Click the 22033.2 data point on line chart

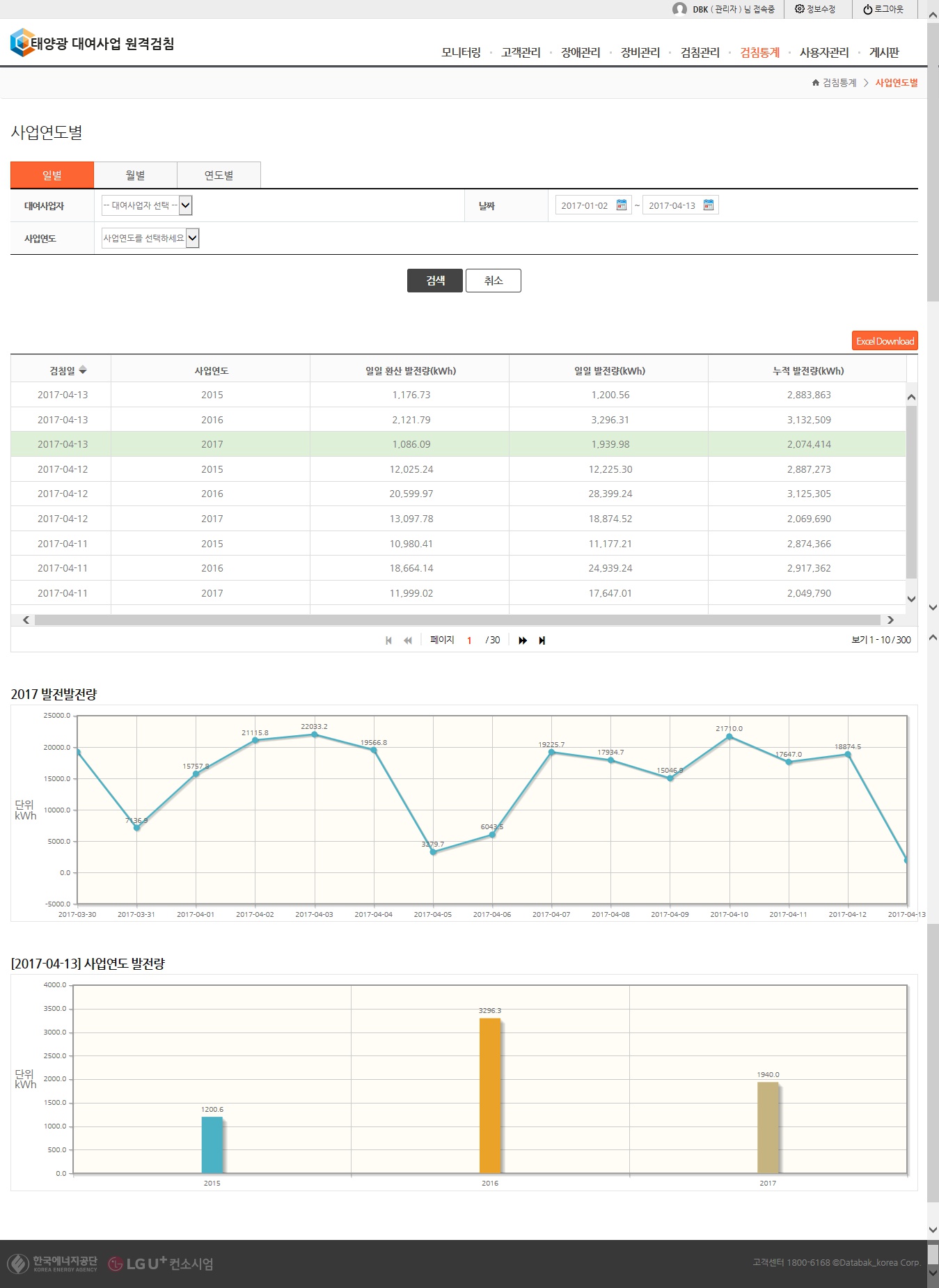[x=315, y=735]
